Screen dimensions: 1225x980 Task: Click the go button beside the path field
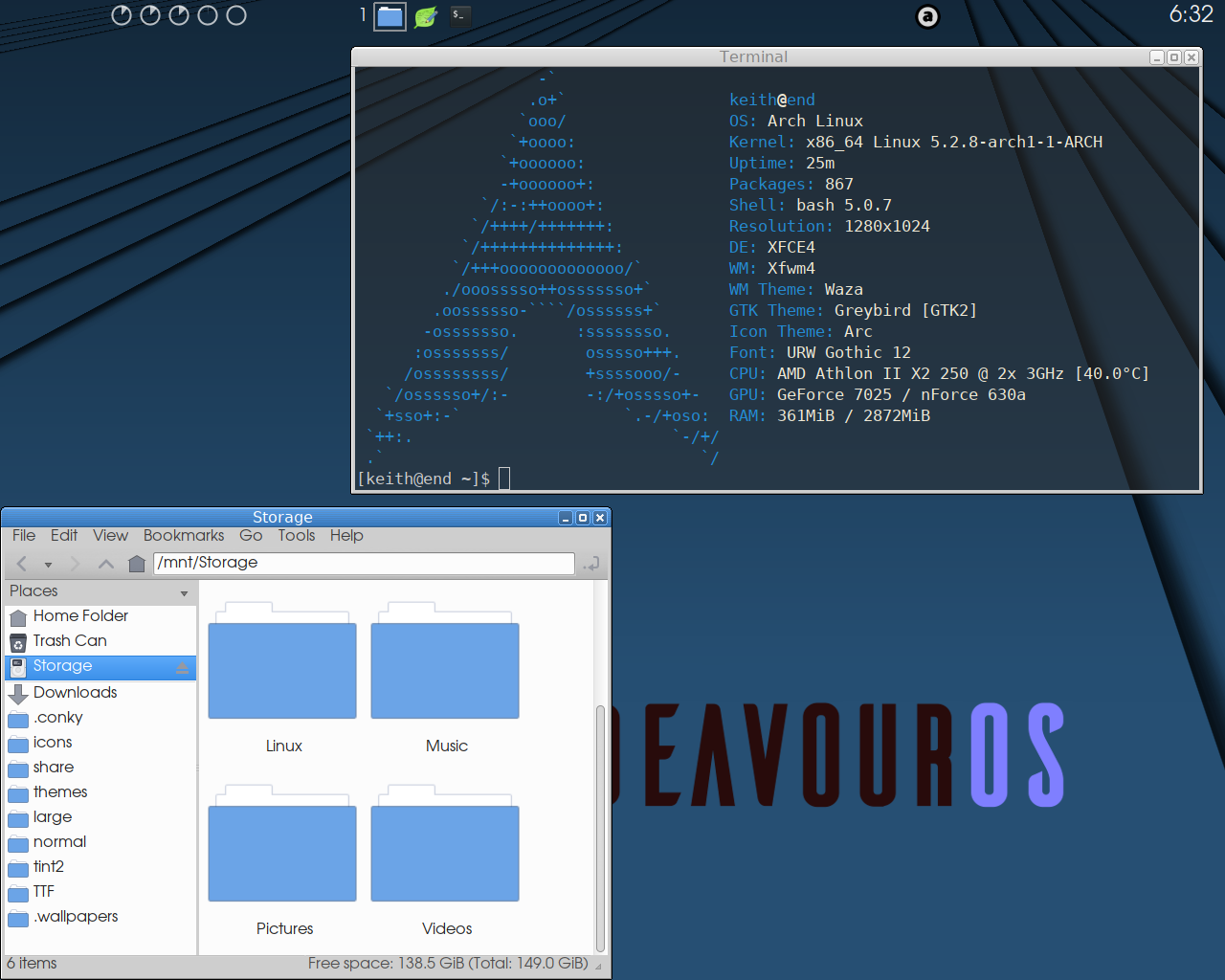click(x=591, y=564)
